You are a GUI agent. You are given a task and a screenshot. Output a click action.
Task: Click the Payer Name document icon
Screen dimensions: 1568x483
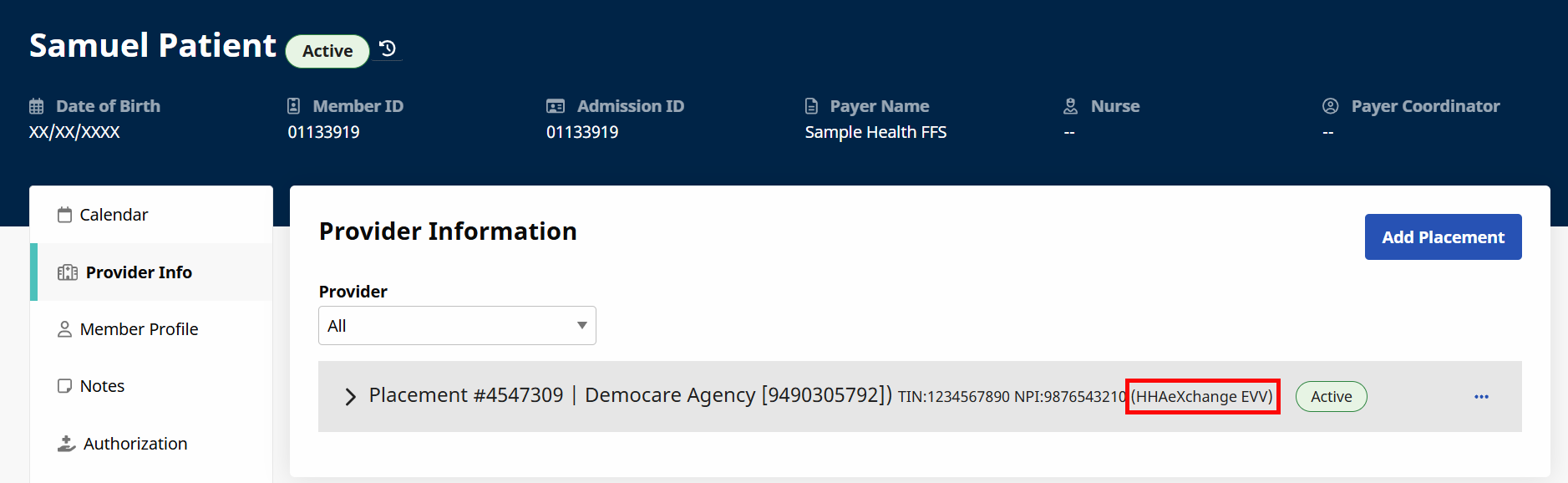[811, 106]
